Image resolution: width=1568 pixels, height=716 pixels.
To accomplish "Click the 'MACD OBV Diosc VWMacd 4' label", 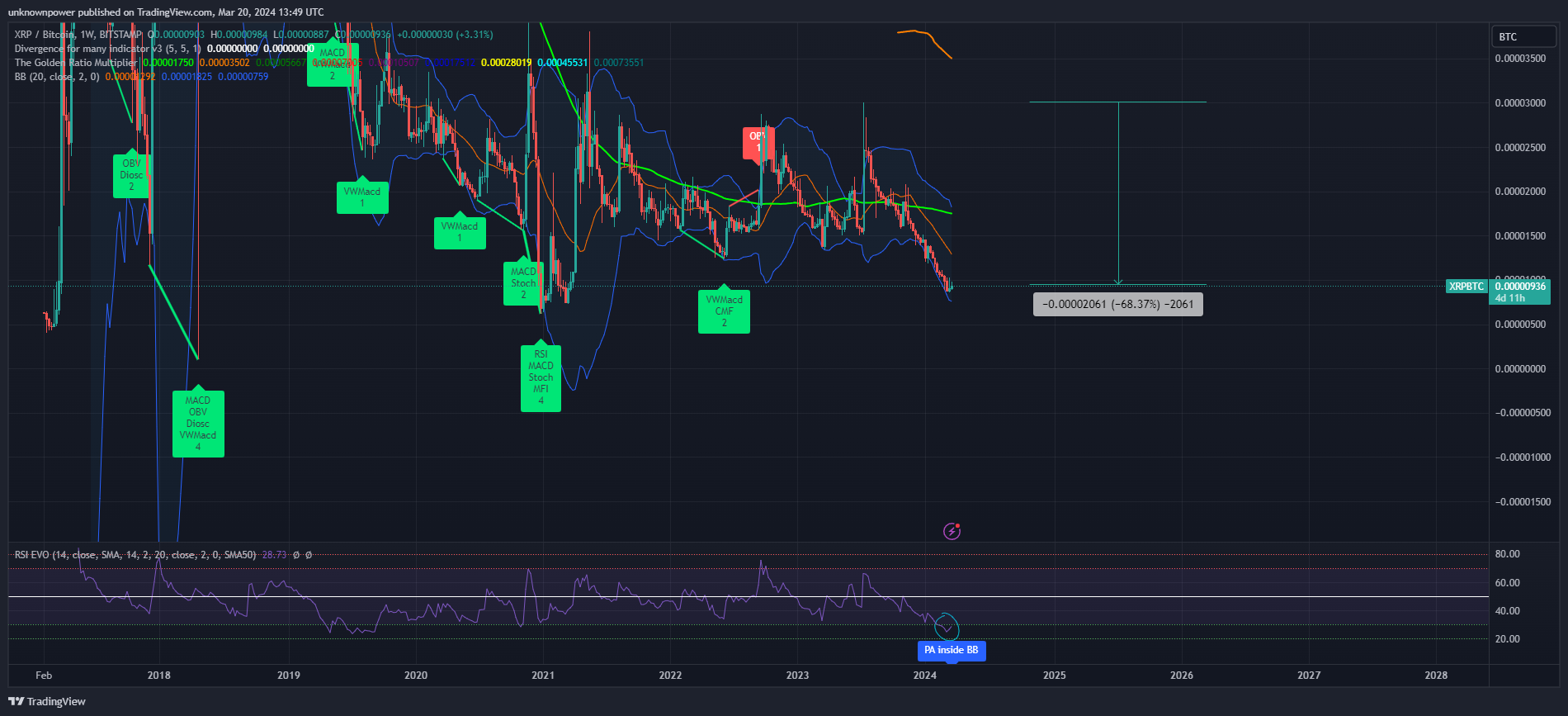I will click(198, 423).
